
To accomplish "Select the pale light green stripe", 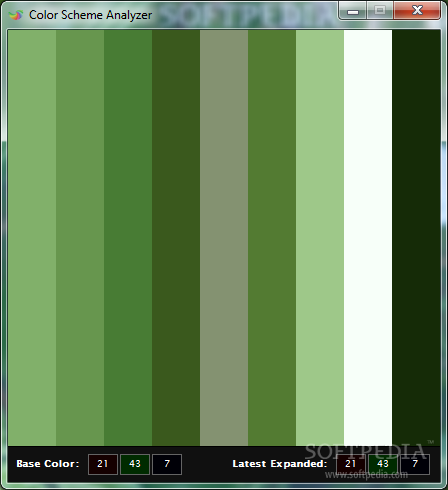I will click(x=320, y=238).
